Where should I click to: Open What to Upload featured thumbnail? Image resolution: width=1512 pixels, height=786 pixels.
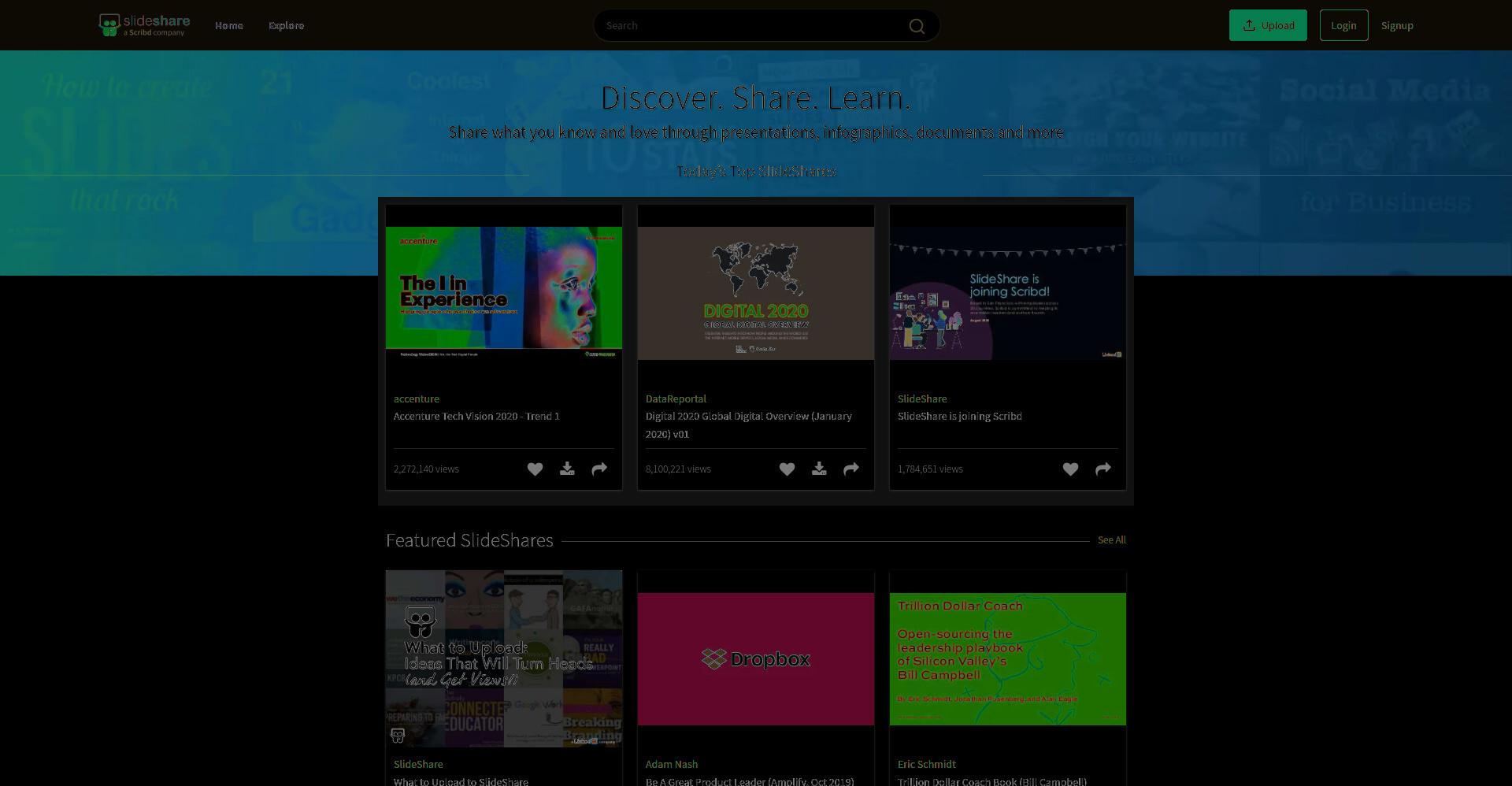click(504, 659)
